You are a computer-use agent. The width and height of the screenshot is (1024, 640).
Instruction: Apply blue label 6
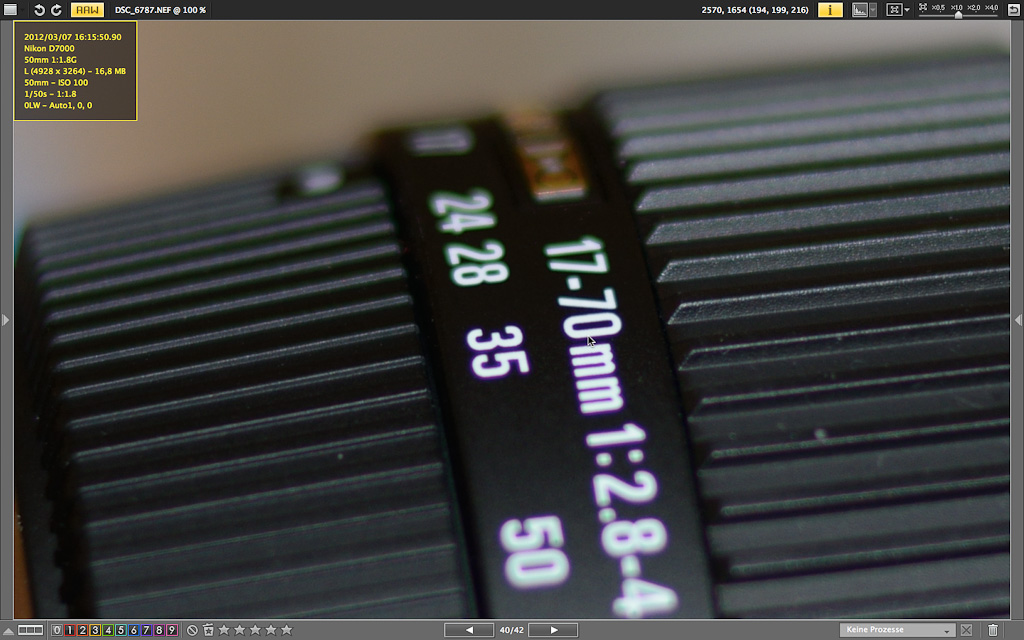pyautogui.click(x=133, y=630)
